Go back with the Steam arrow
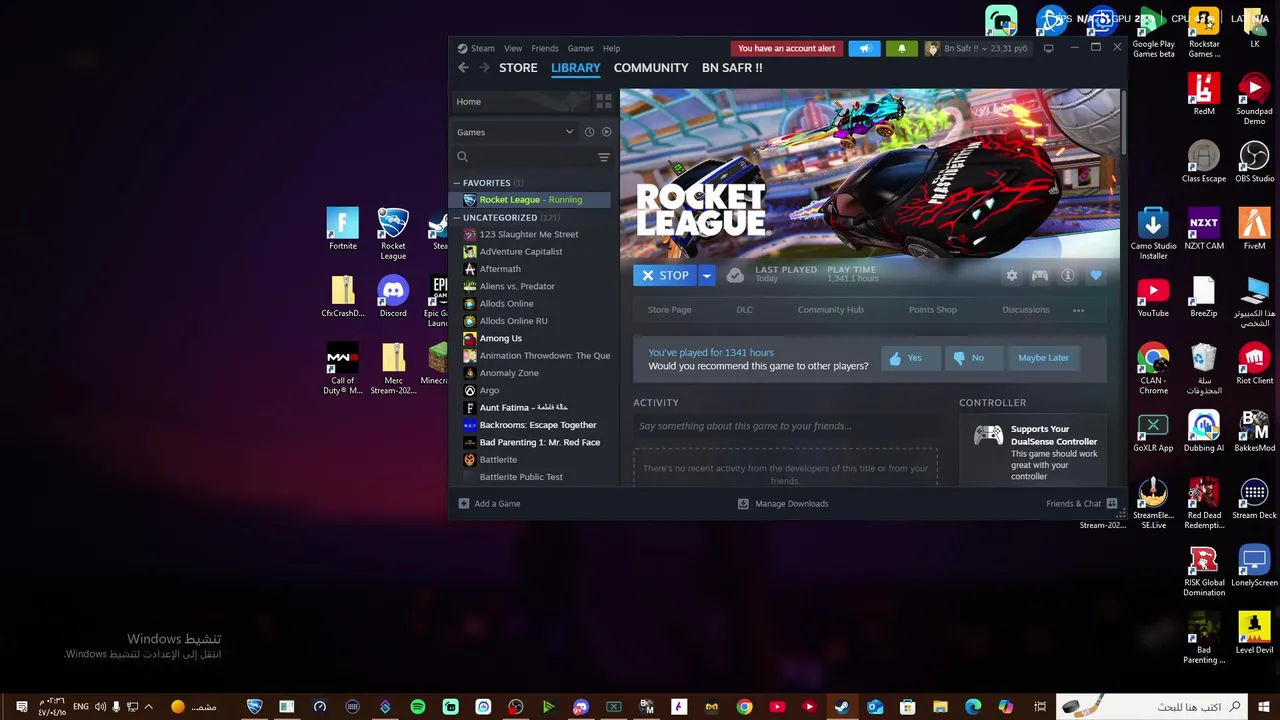This screenshot has height=720, width=1280. coord(463,67)
